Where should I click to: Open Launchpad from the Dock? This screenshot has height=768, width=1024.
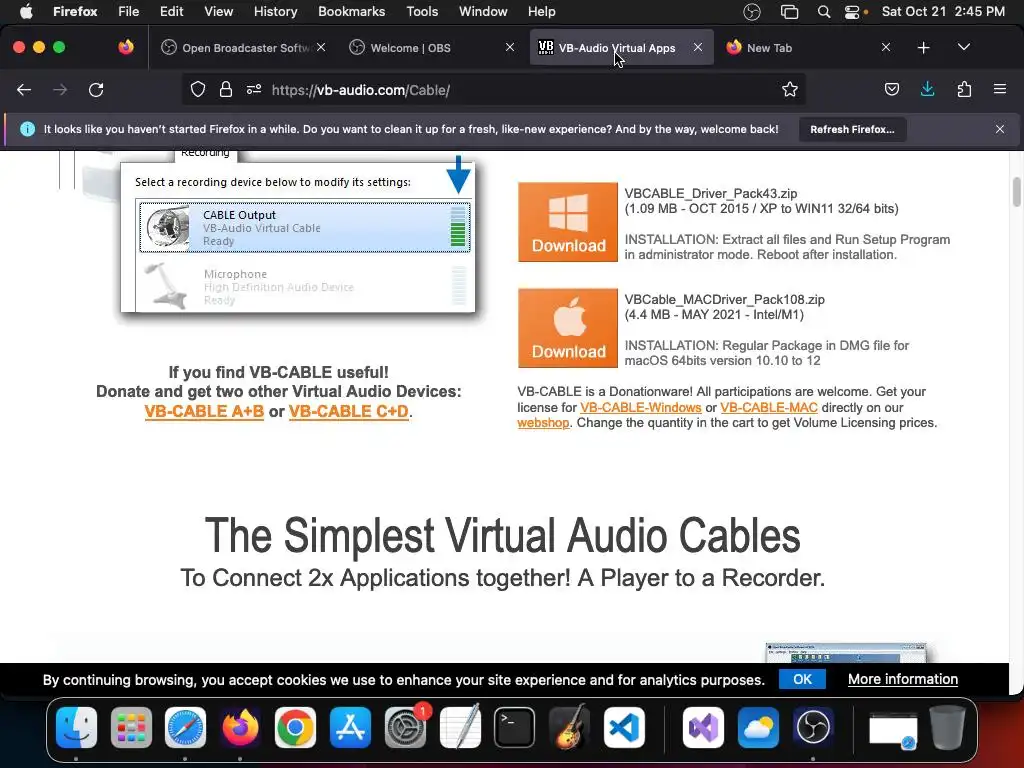tap(131, 728)
